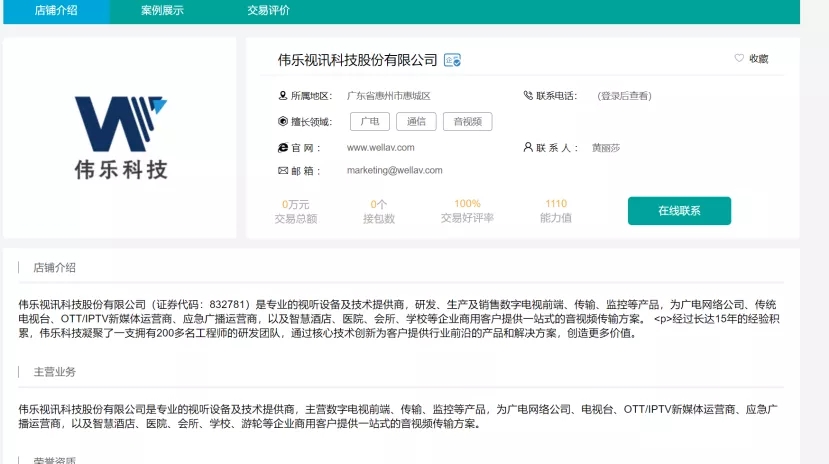This screenshot has height=464, width=829.
Task: Click the 荣誉资质 section heading
Action: click(x=54, y=460)
